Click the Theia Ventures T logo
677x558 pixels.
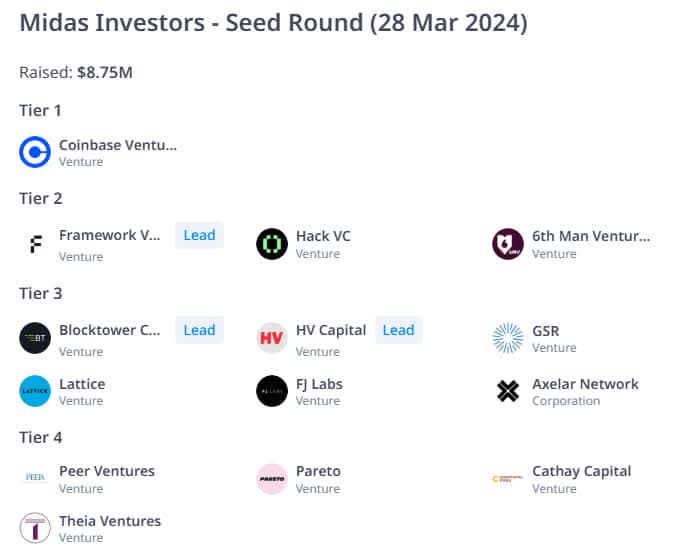tap(35, 528)
